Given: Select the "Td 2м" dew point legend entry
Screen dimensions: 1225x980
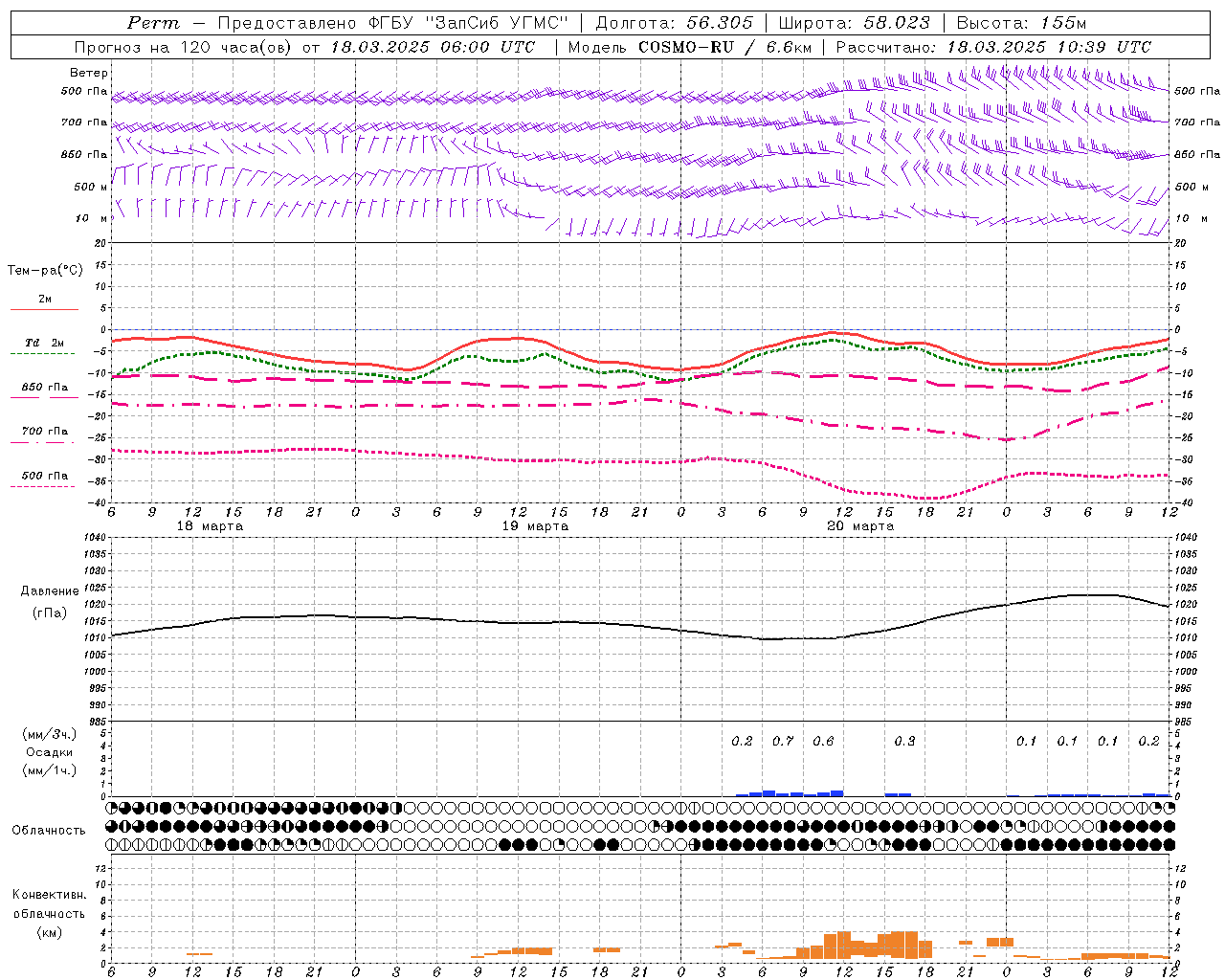Looking at the screenshot, I should (x=44, y=347).
